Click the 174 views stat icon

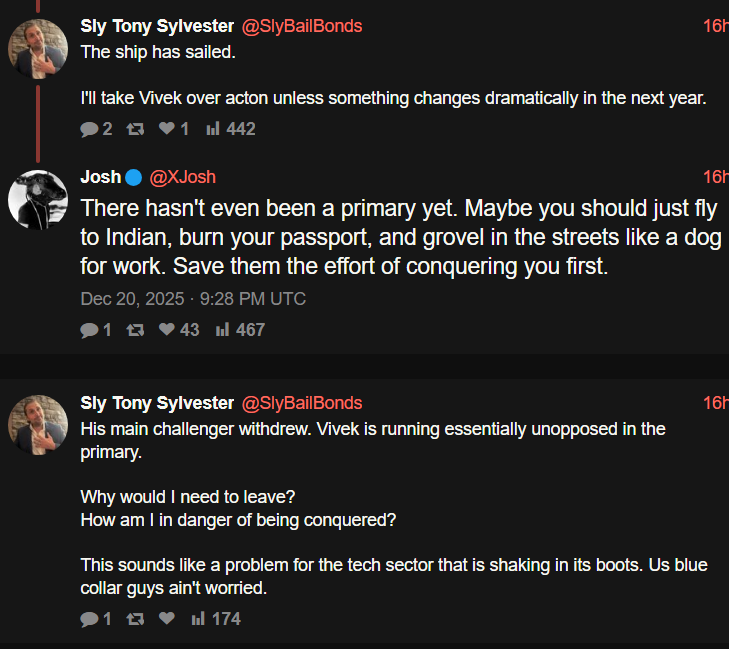tap(198, 620)
